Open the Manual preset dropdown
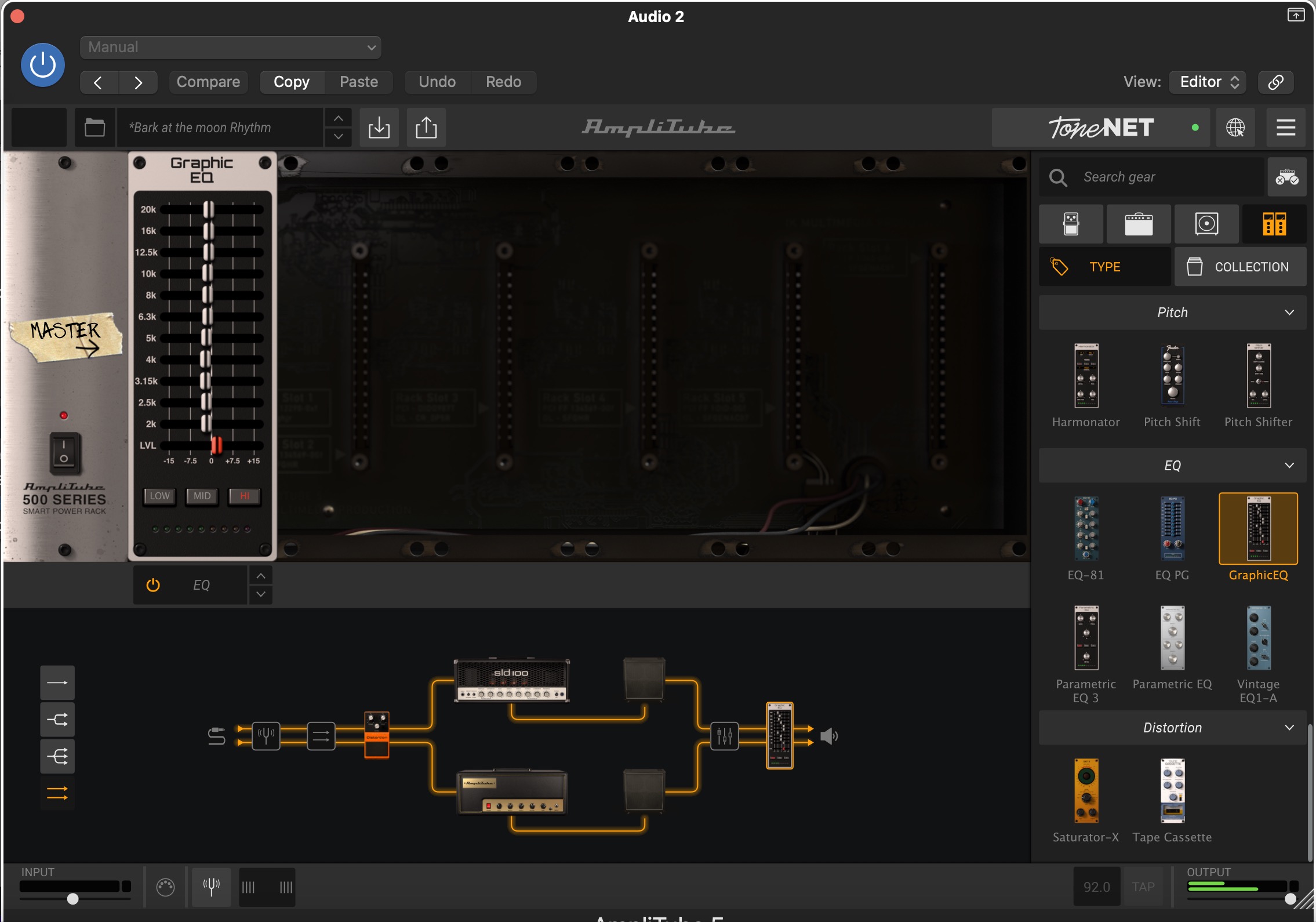 coord(231,48)
